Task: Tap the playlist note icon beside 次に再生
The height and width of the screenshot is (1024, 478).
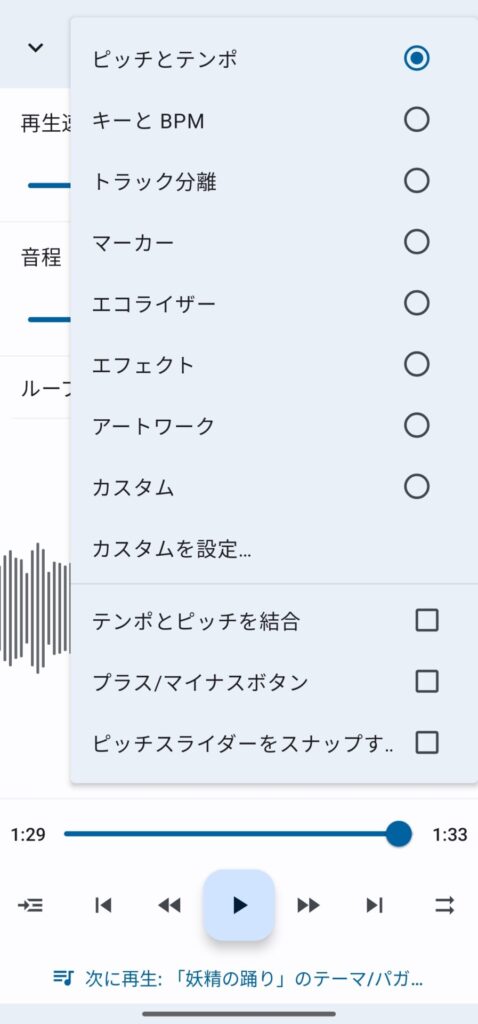Action: coord(63,978)
